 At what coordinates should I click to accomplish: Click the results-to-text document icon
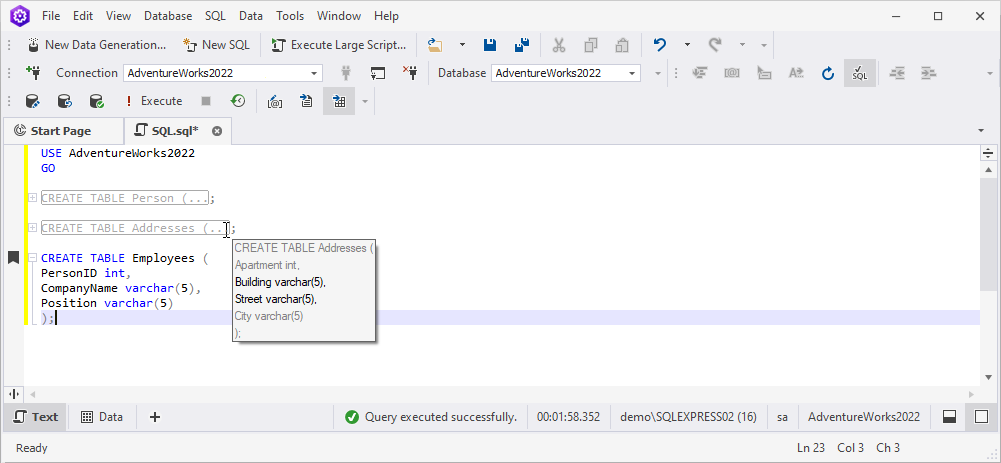(306, 101)
